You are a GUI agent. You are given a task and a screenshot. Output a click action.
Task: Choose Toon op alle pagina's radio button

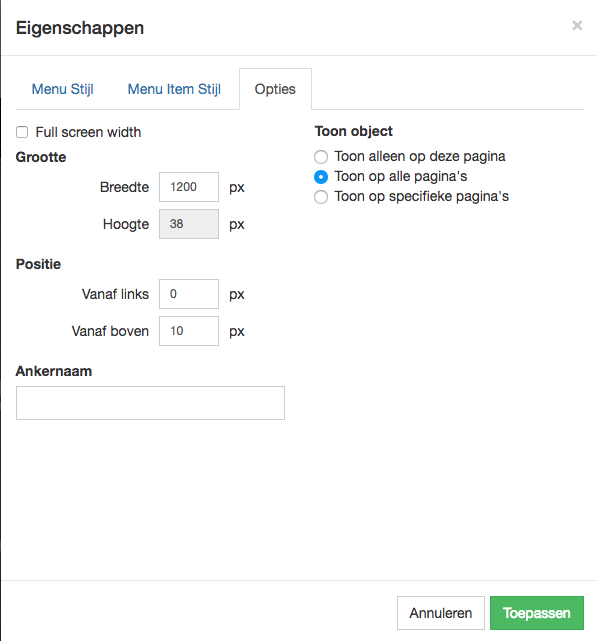pyautogui.click(x=321, y=177)
